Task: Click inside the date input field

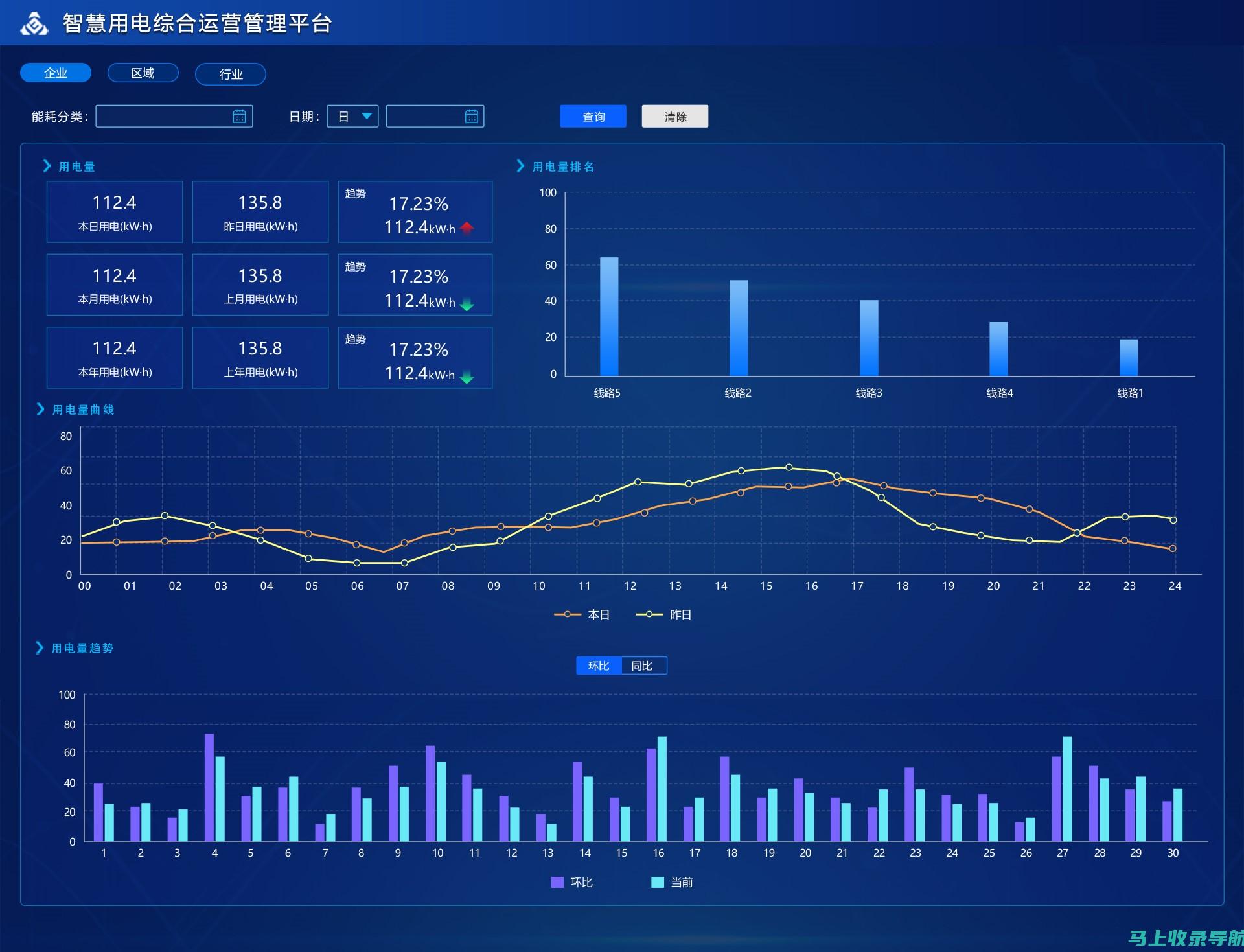Action: click(435, 117)
